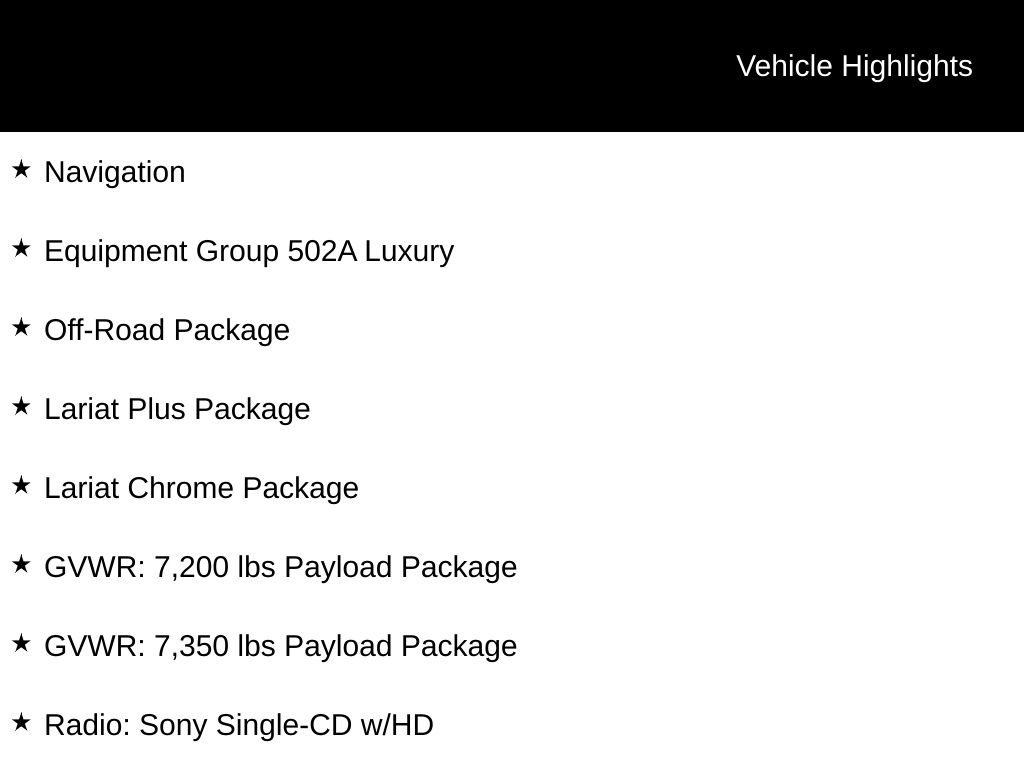Select the GVWR 7,200 lbs Payload Package text
Image resolution: width=1024 pixels, height=768 pixels.
pyautogui.click(x=281, y=568)
